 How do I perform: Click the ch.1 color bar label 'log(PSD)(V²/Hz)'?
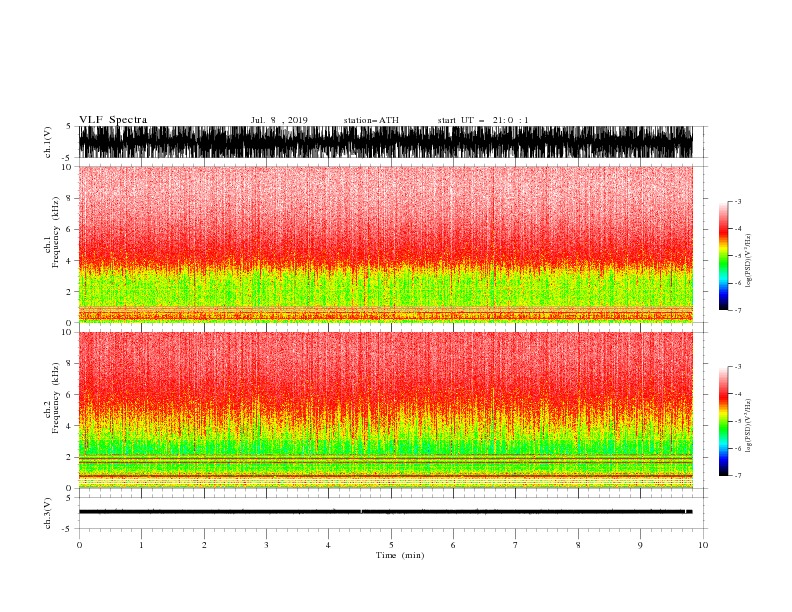pos(748,261)
